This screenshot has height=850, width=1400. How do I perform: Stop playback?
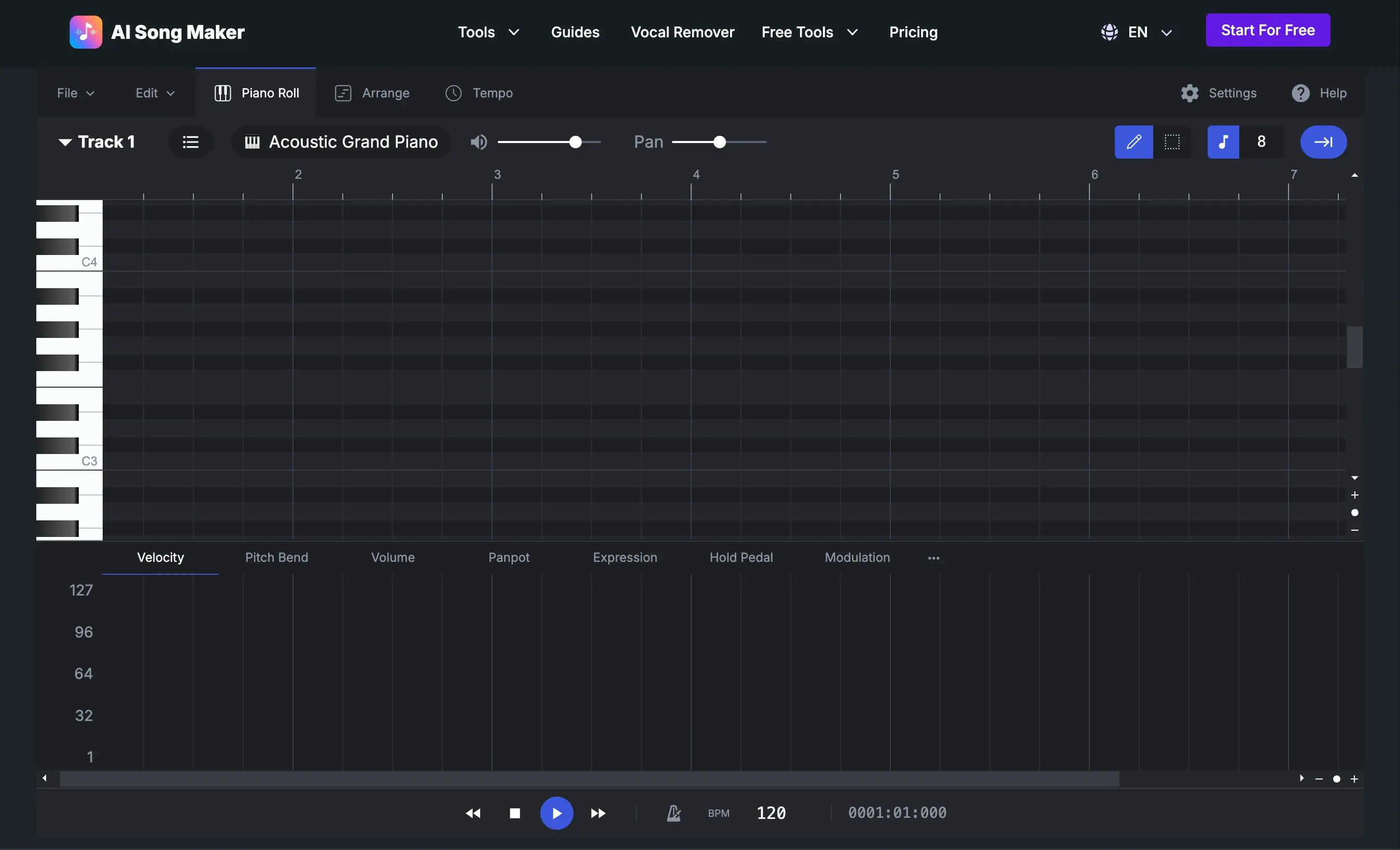coord(515,813)
